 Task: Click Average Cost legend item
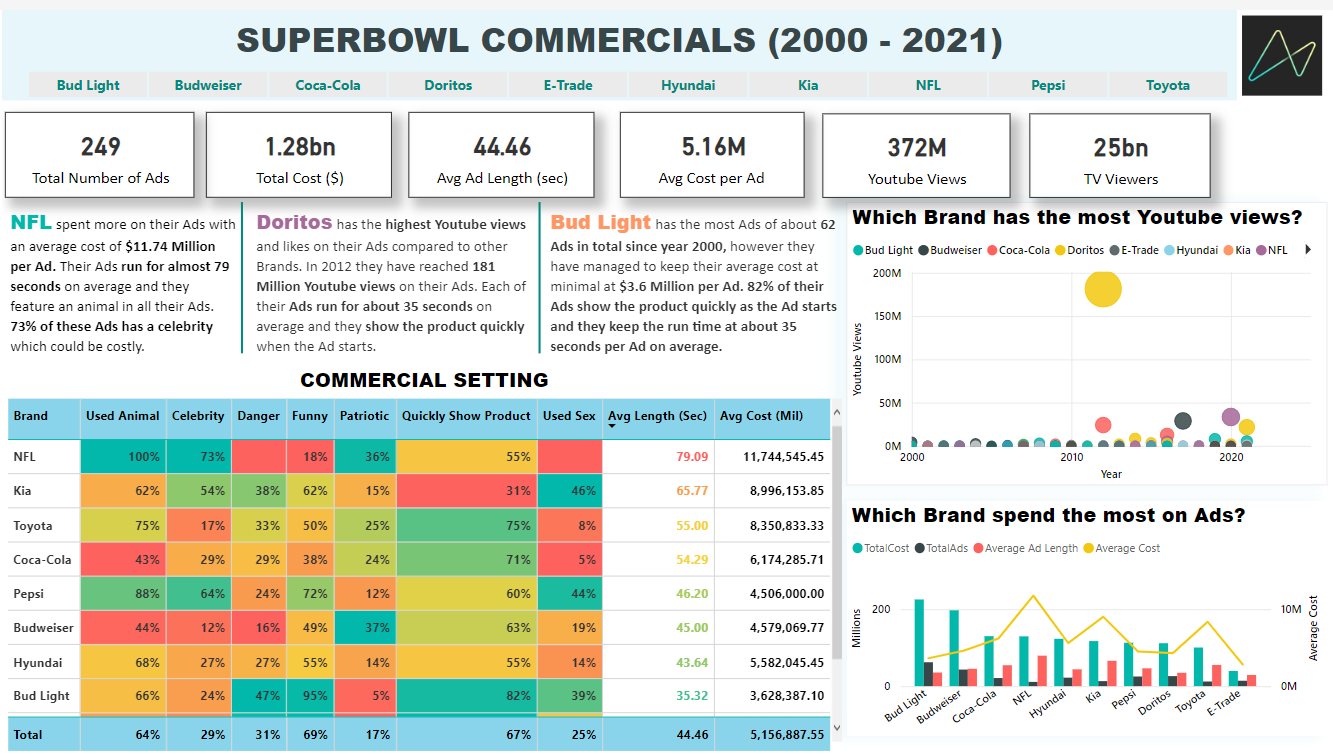tap(1122, 548)
